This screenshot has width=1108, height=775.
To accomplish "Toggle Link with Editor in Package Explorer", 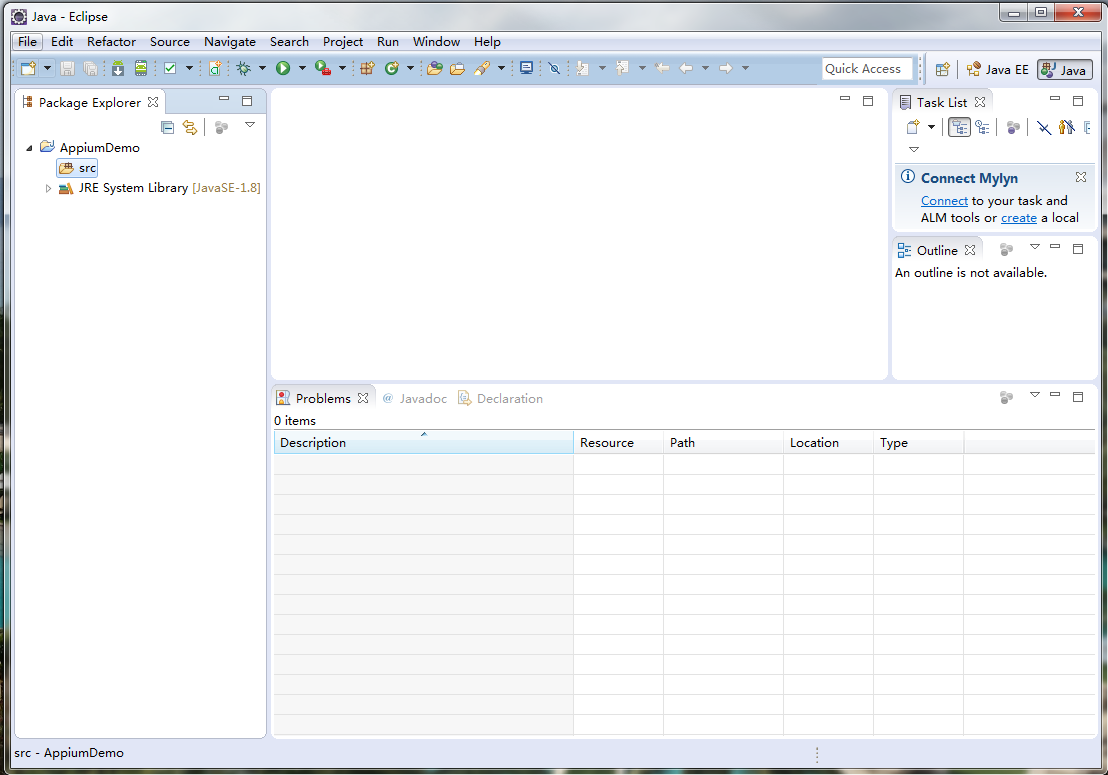I will click(x=190, y=127).
